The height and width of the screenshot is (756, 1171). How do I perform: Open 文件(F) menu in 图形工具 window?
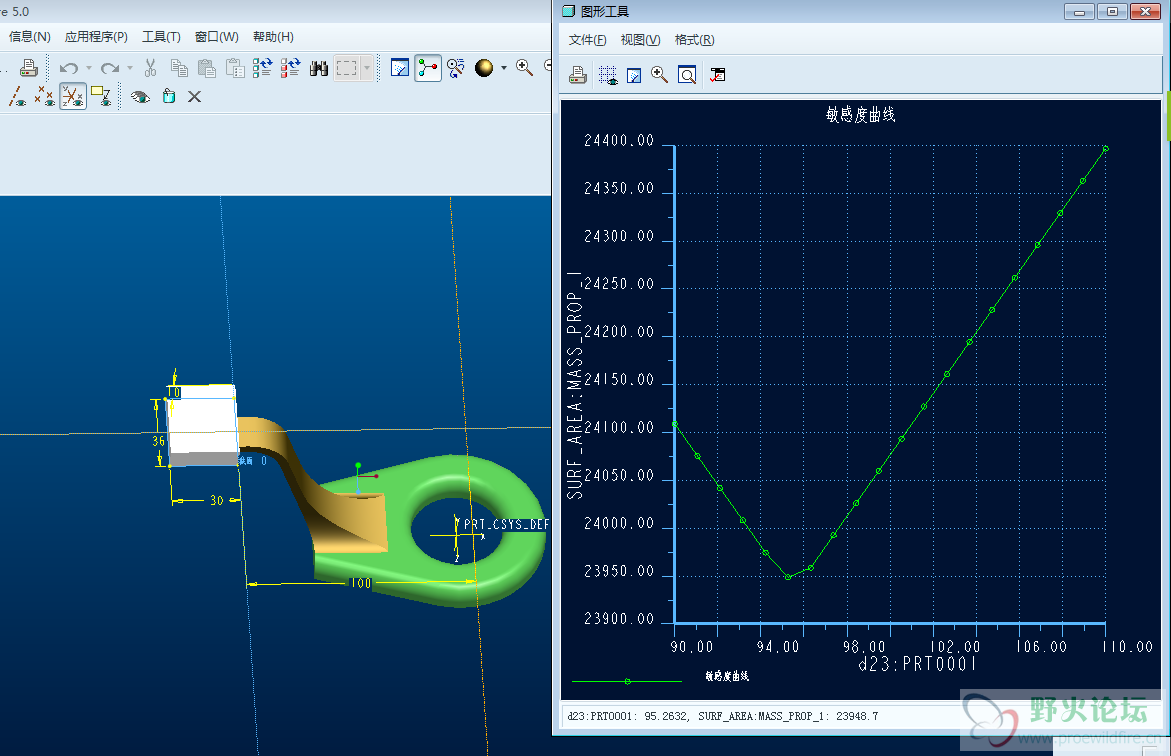[587, 40]
